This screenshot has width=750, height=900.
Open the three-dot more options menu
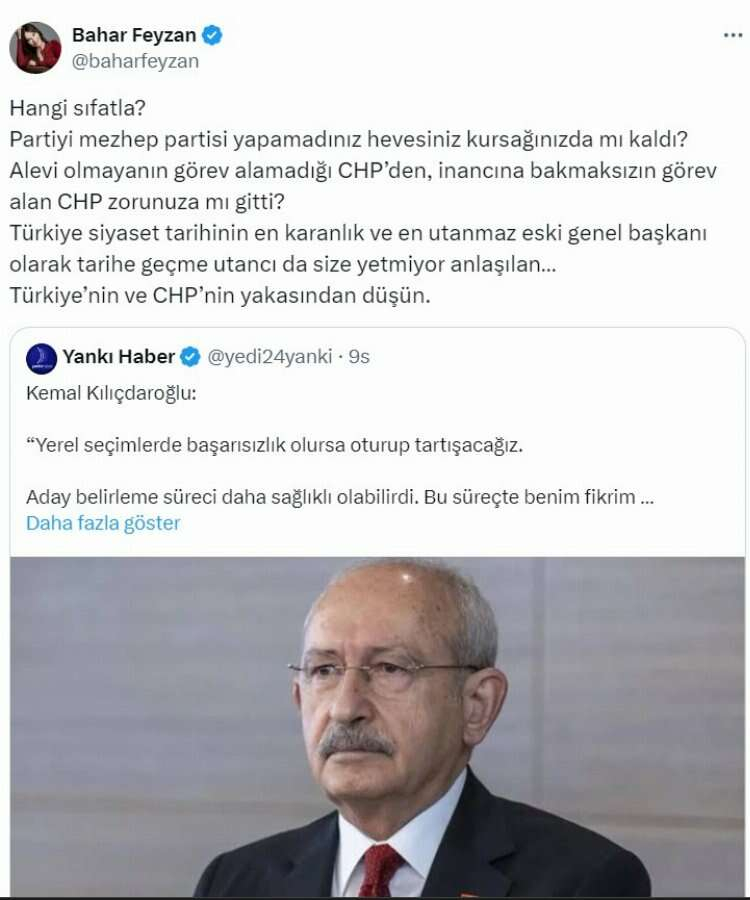733,36
